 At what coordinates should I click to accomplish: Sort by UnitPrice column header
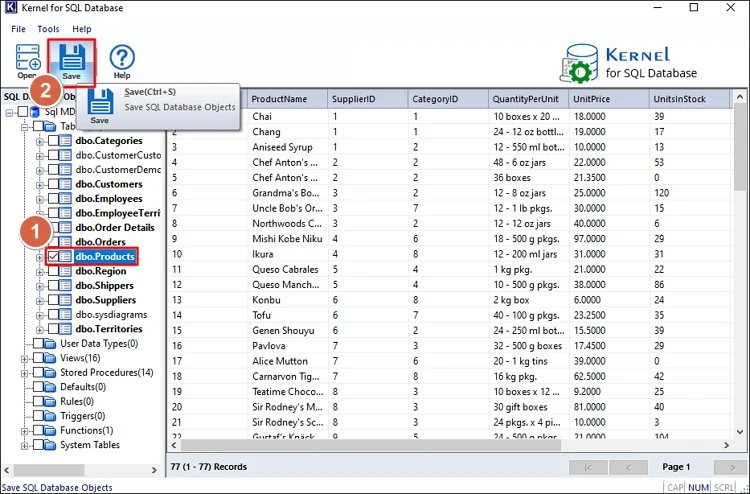tap(609, 99)
